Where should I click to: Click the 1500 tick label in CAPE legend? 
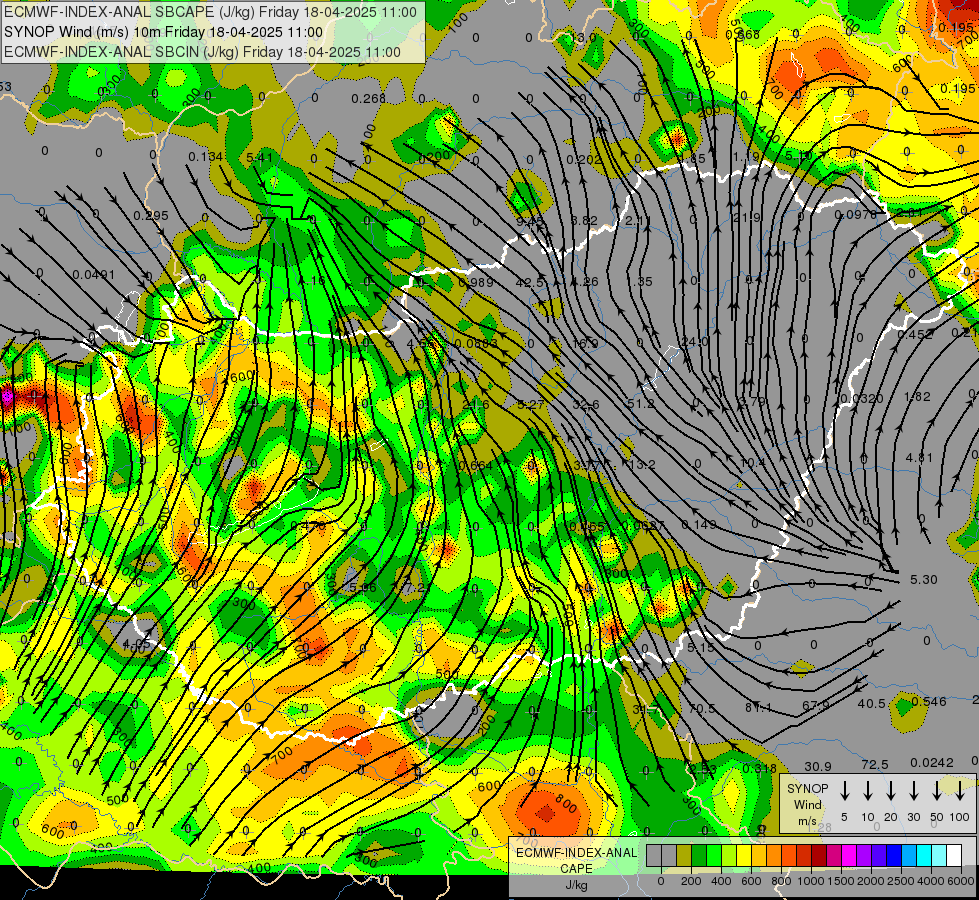tap(841, 881)
